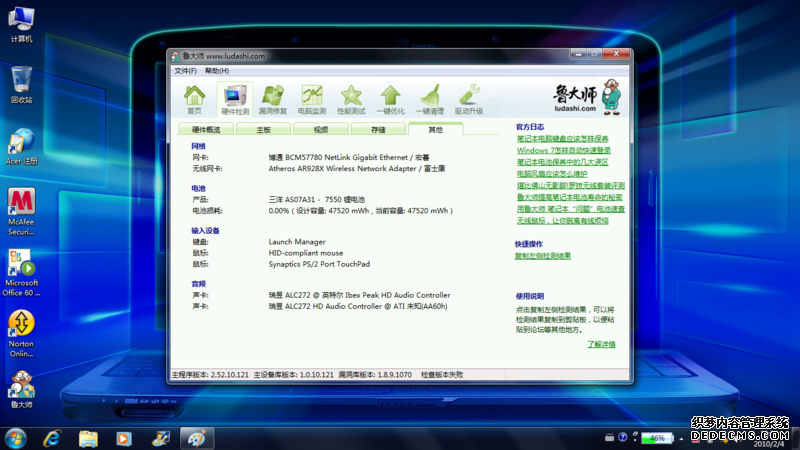Show hidden tray icons arrow
This screenshot has height=450, width=800.
click(x=681, y=438)
